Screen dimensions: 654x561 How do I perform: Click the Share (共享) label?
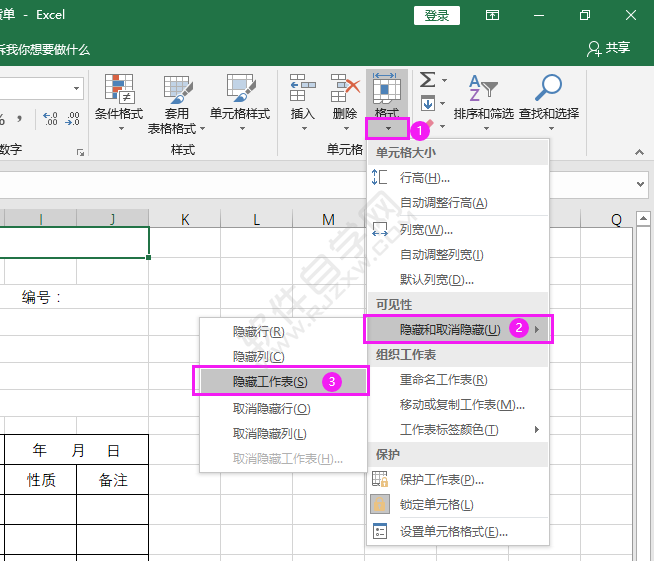[x=617, y=48]
